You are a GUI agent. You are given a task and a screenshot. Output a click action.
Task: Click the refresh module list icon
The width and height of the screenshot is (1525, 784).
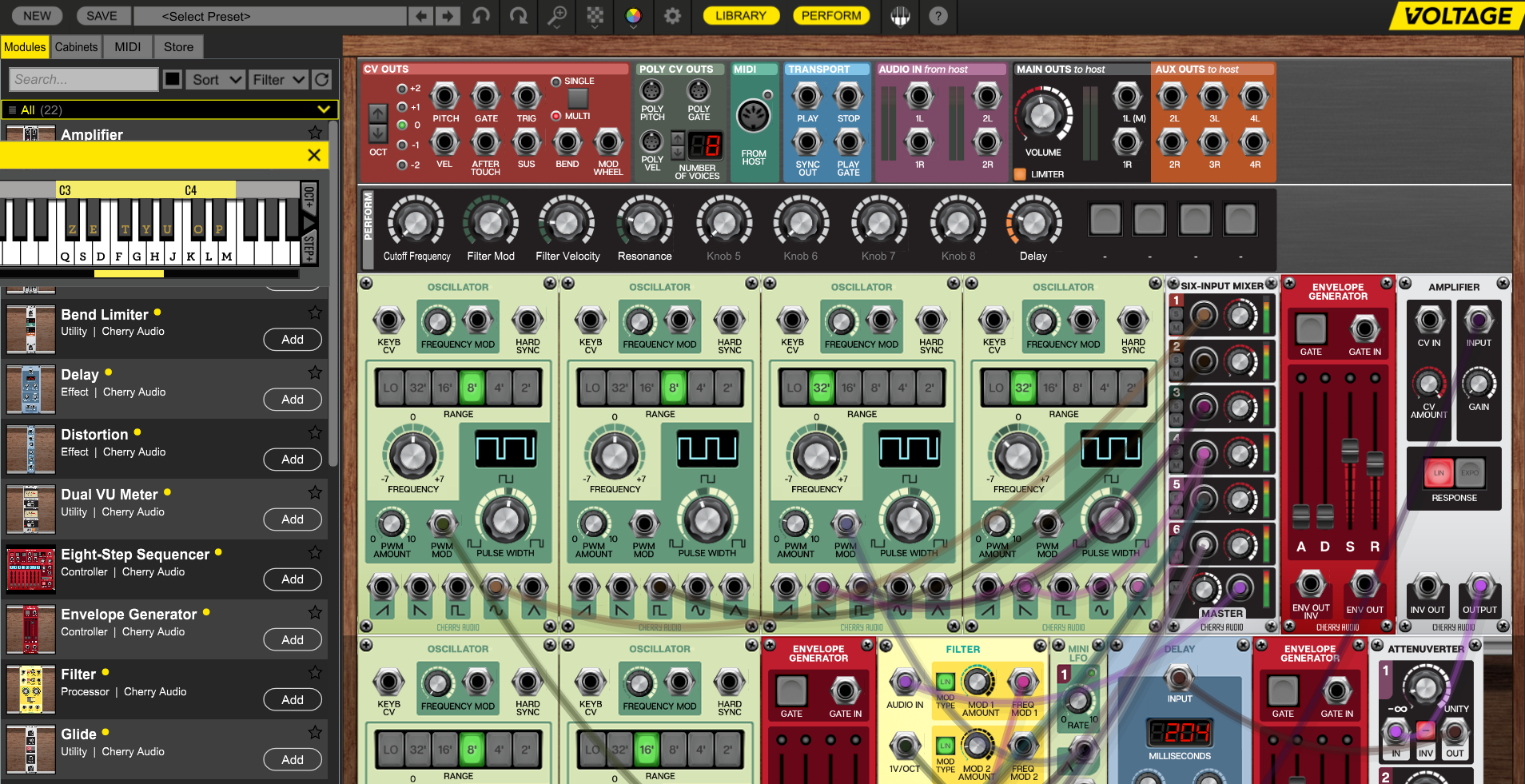click(x=322, y=79)
